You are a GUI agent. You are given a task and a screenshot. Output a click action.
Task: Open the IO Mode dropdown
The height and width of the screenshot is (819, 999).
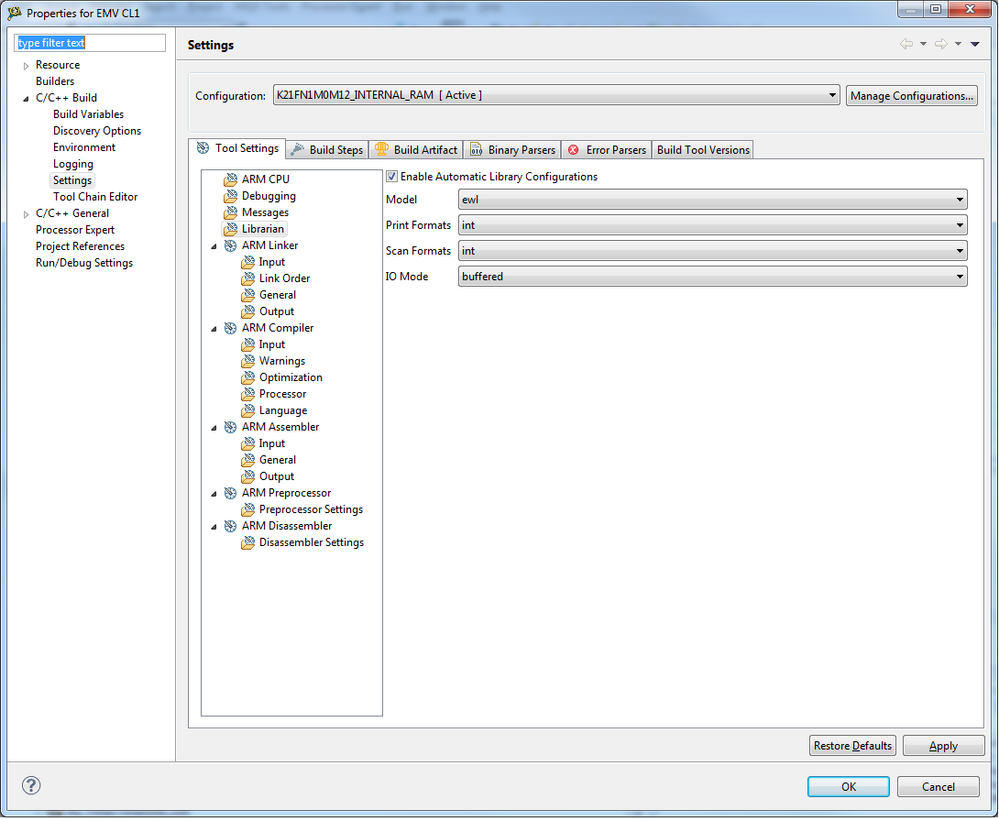click(x=712, y=277)
